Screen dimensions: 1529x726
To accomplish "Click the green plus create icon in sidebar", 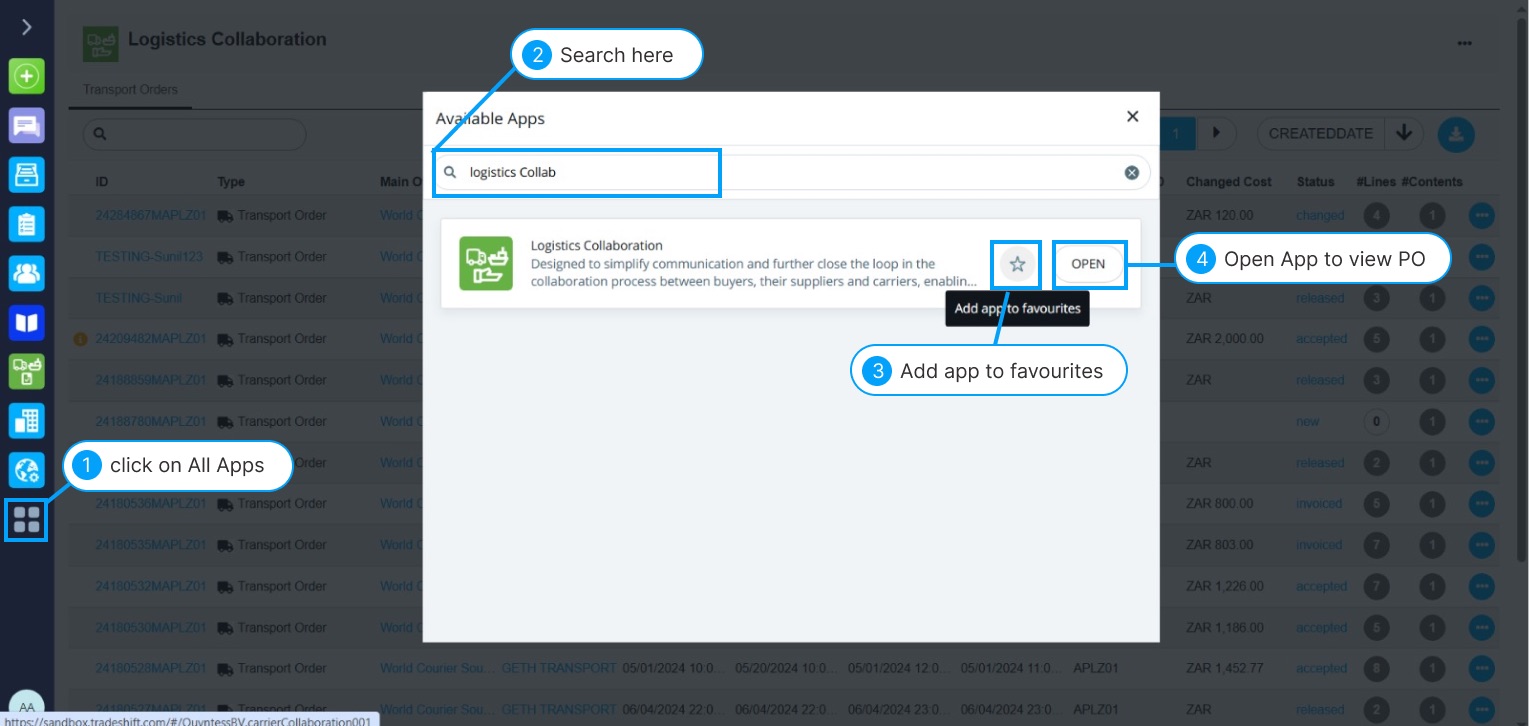I will tap(27, 76).
